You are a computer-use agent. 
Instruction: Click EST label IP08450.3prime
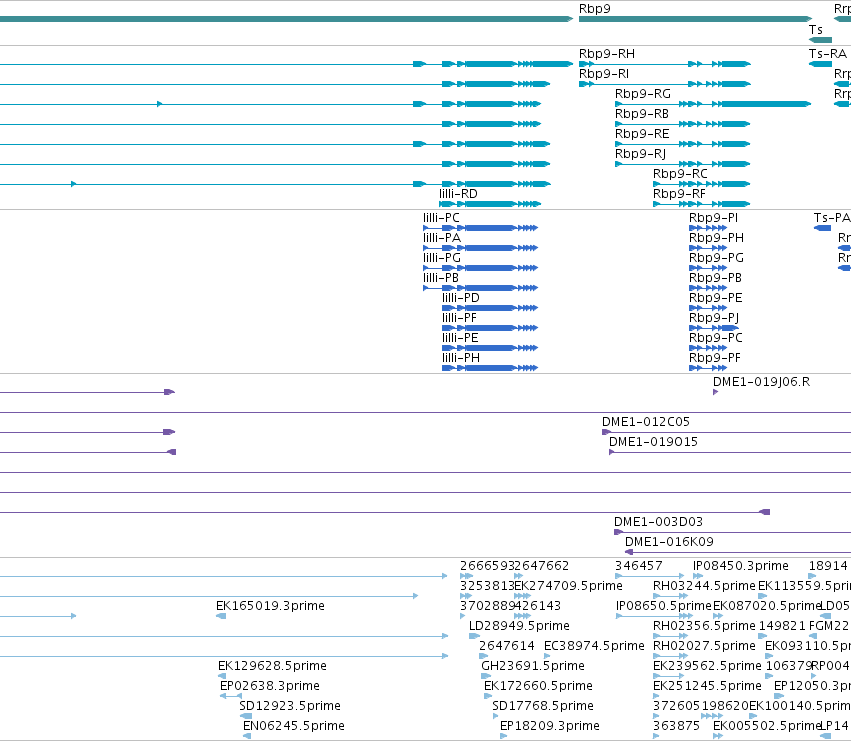[741, 566]
